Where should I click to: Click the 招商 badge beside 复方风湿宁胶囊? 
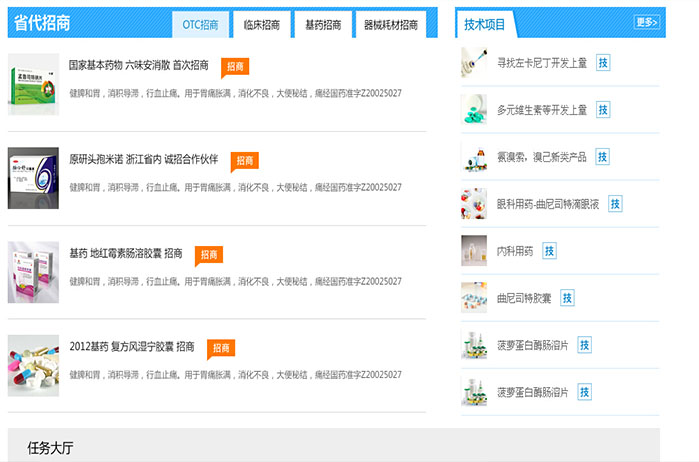[x=221, y=347]
